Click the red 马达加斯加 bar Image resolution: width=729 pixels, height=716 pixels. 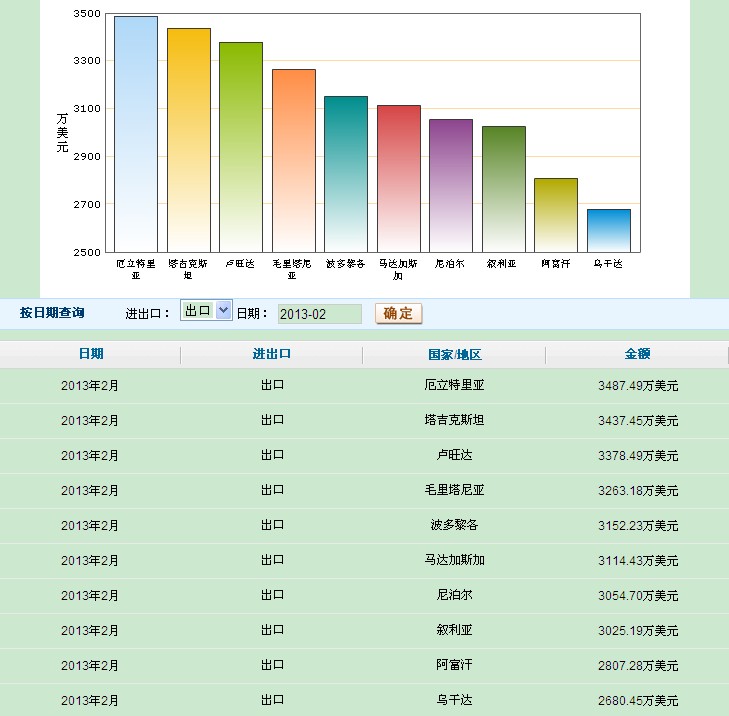[x=399, y=179]
